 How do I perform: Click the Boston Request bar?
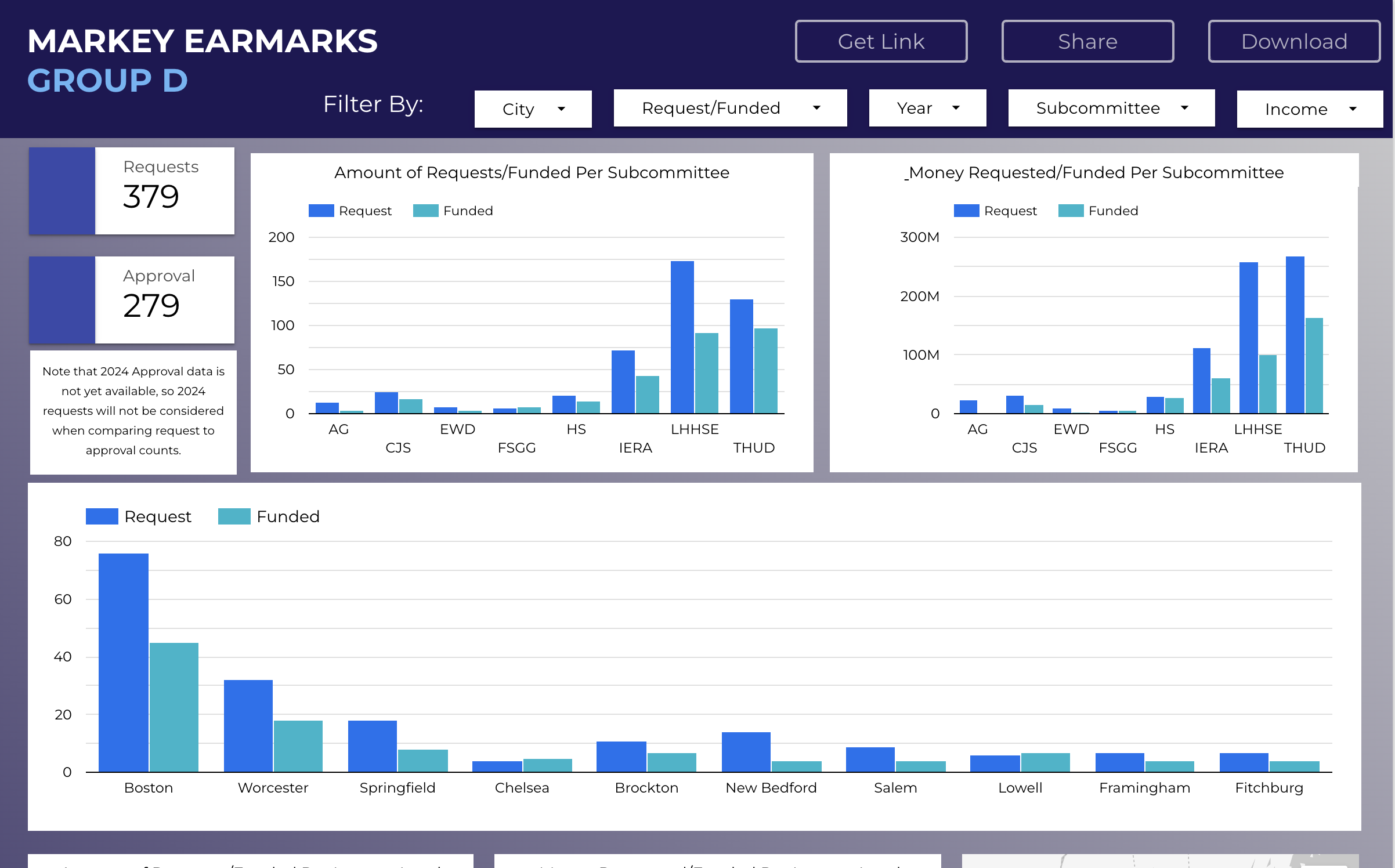[124, 663]
